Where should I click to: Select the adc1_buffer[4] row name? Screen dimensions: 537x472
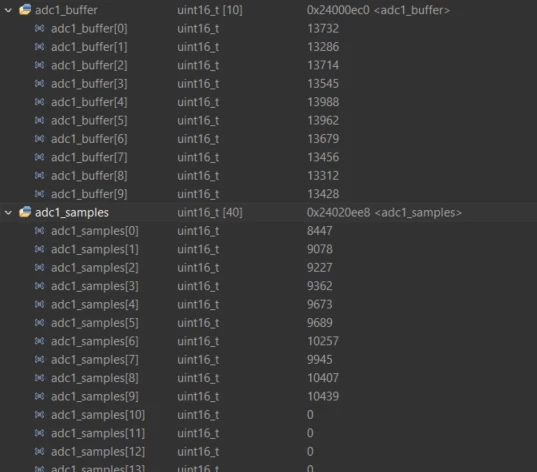tap(89, 102)
